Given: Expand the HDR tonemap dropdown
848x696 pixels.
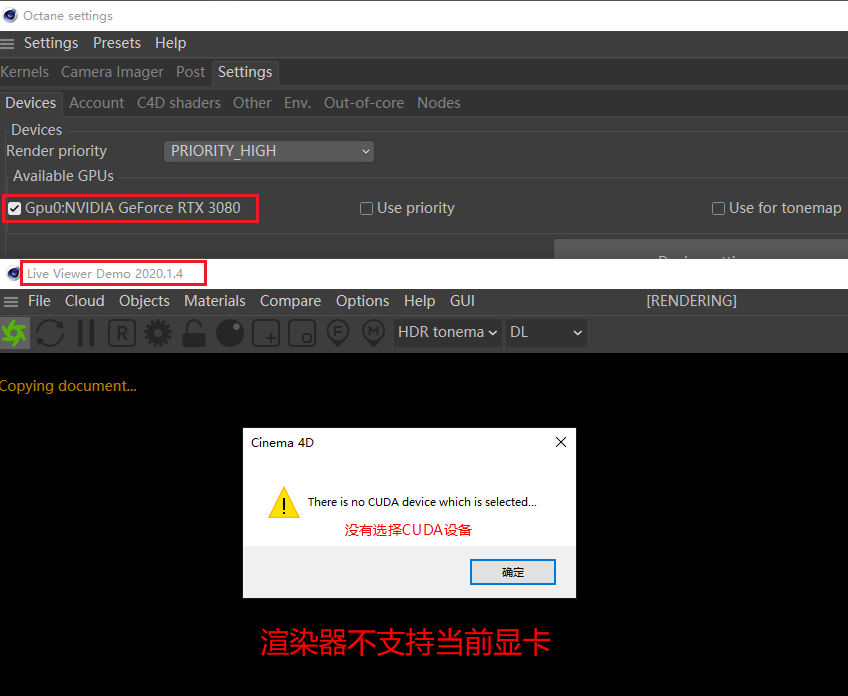Looking at the screenshot, I should 447,332.
